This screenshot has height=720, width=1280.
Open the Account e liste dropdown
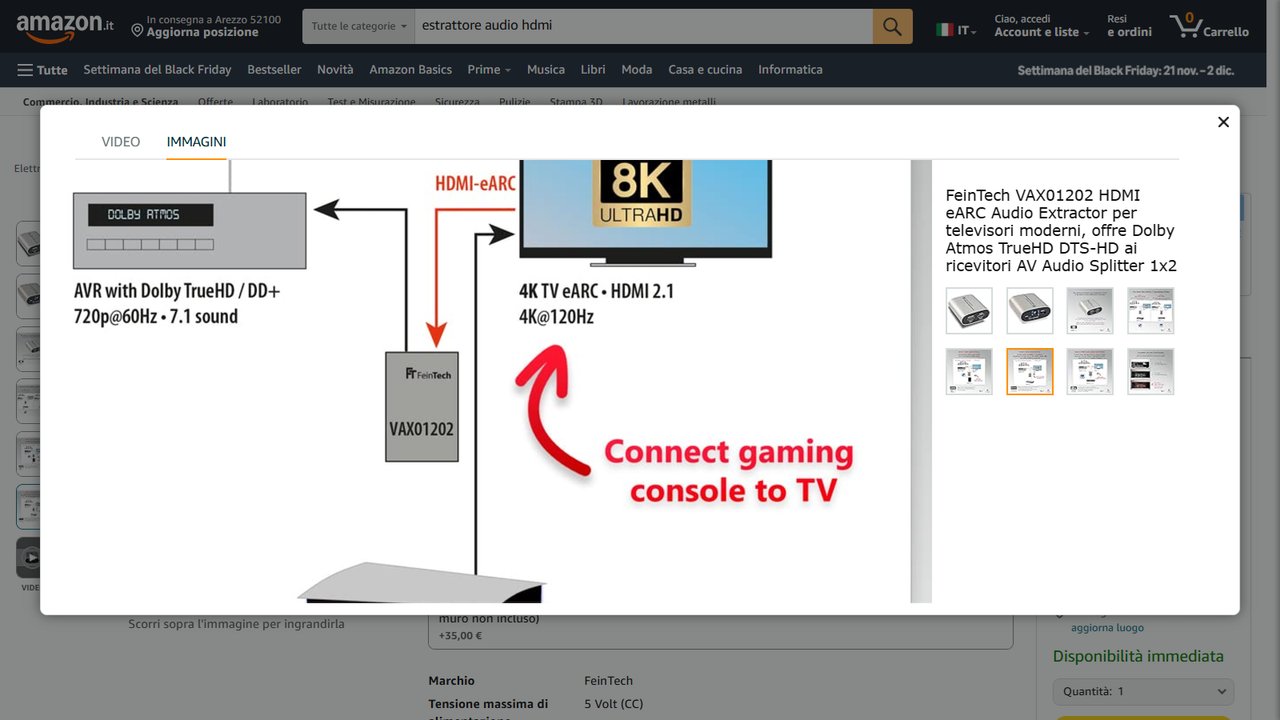tap(1042, 26)
